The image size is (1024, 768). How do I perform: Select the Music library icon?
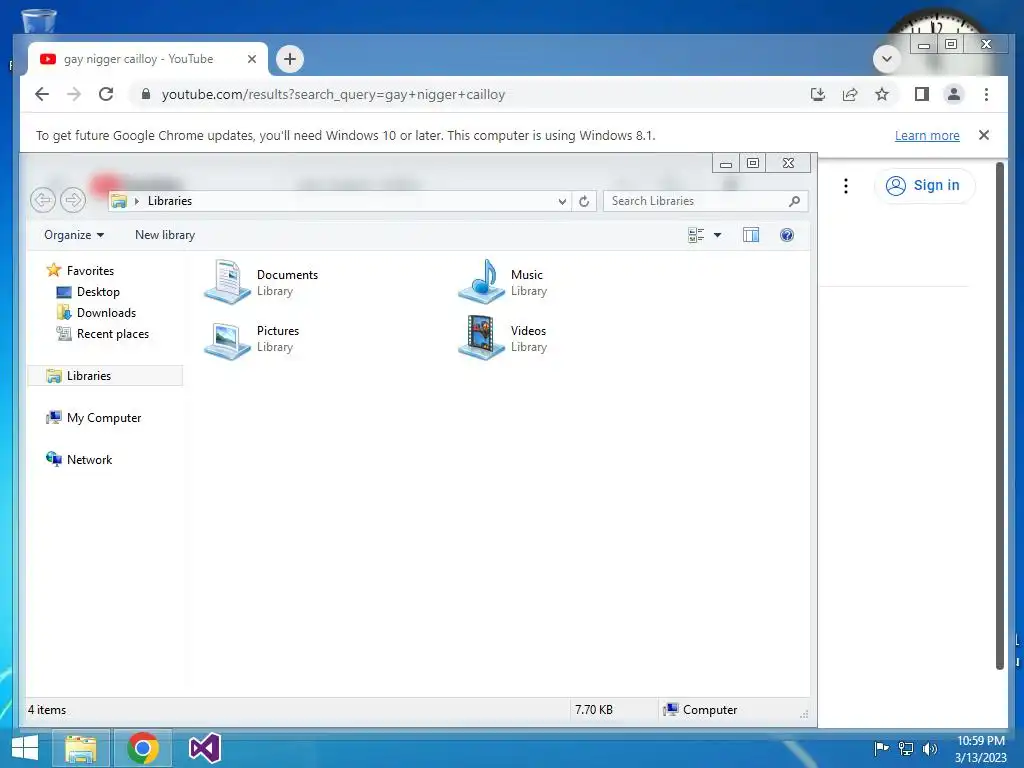tap(481, 282)
